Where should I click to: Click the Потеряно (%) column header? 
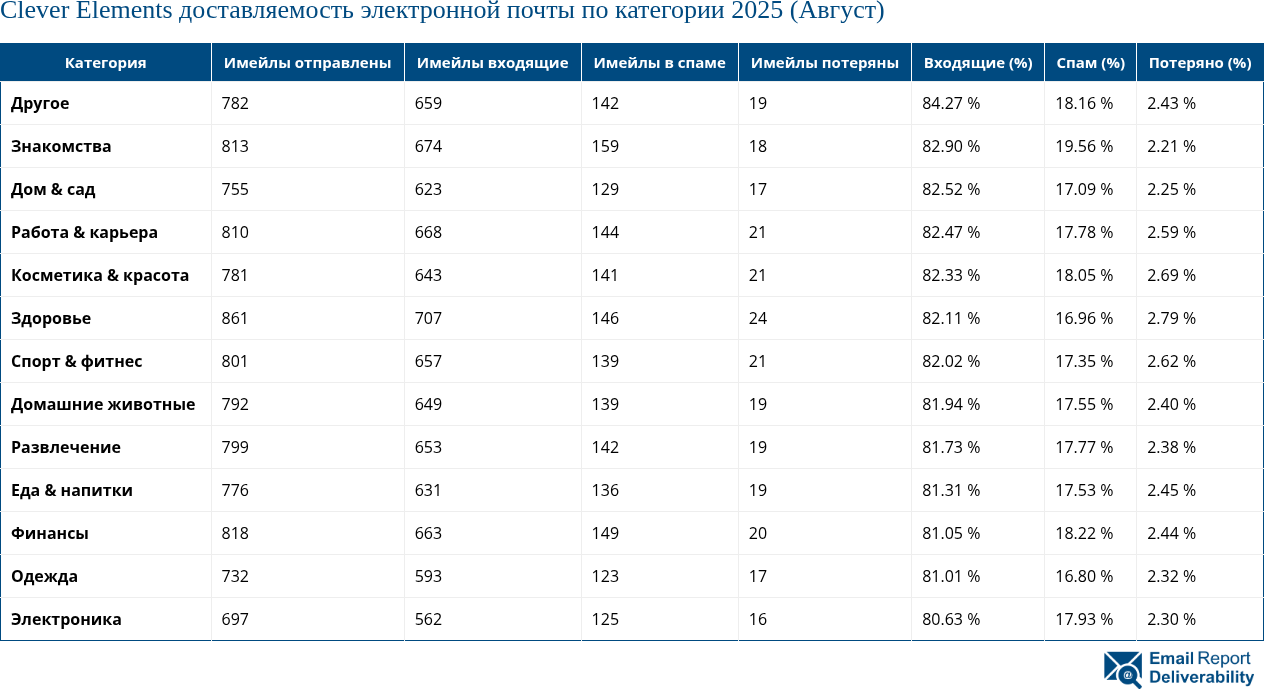[x=1199, y=63]
